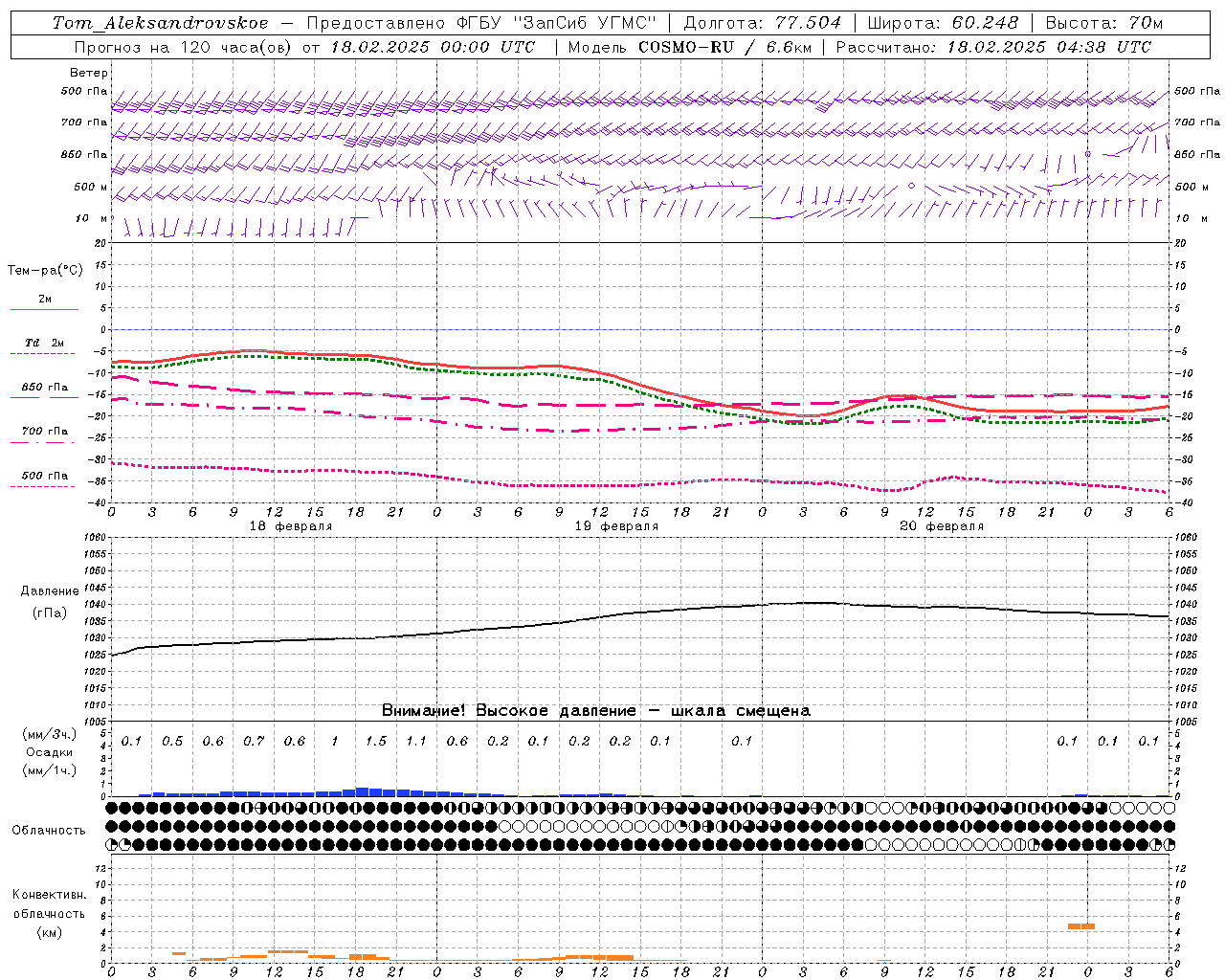Click the "Прогноз на 120 часа(ов)" header text
The width and height of the screenshot is (1225, 980).
pyautogui.click(x=184, y=47)
